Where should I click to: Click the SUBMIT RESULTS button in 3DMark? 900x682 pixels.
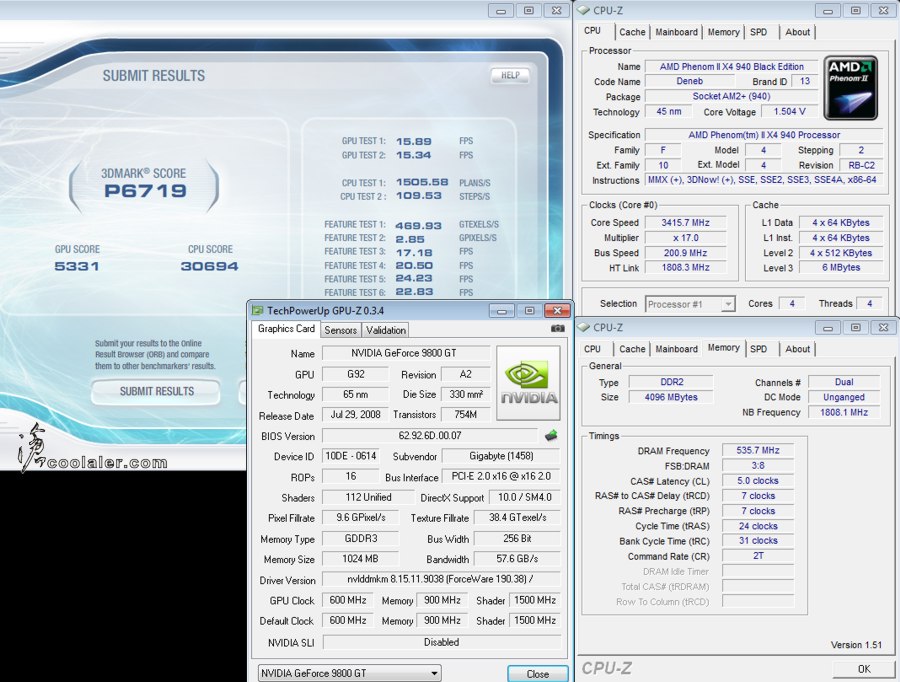pyautogui.click(x=156, y=392)
